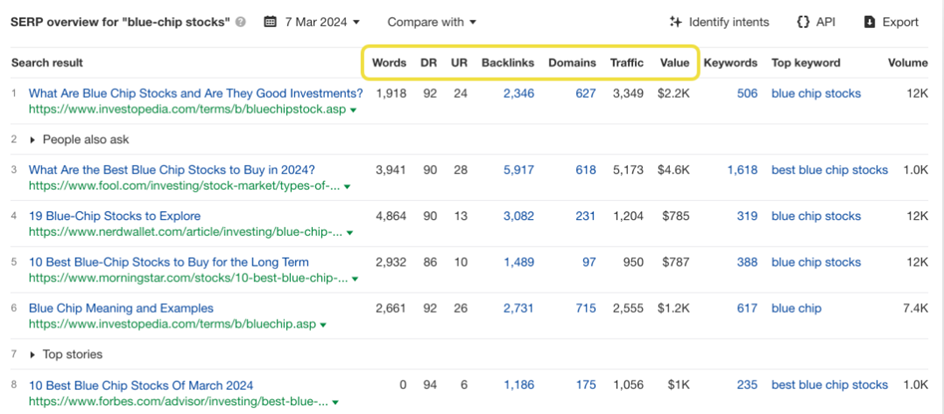Image resolution: width=944 pixels, height=414 pixels.
Task: Click keywords count 1,618
Action: pyautogui.click(x=742, y=170)
